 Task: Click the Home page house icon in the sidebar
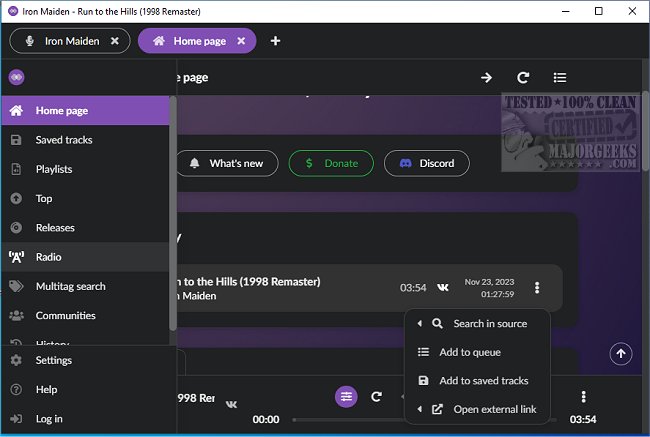pyautogui.click(x=16, y=111)
